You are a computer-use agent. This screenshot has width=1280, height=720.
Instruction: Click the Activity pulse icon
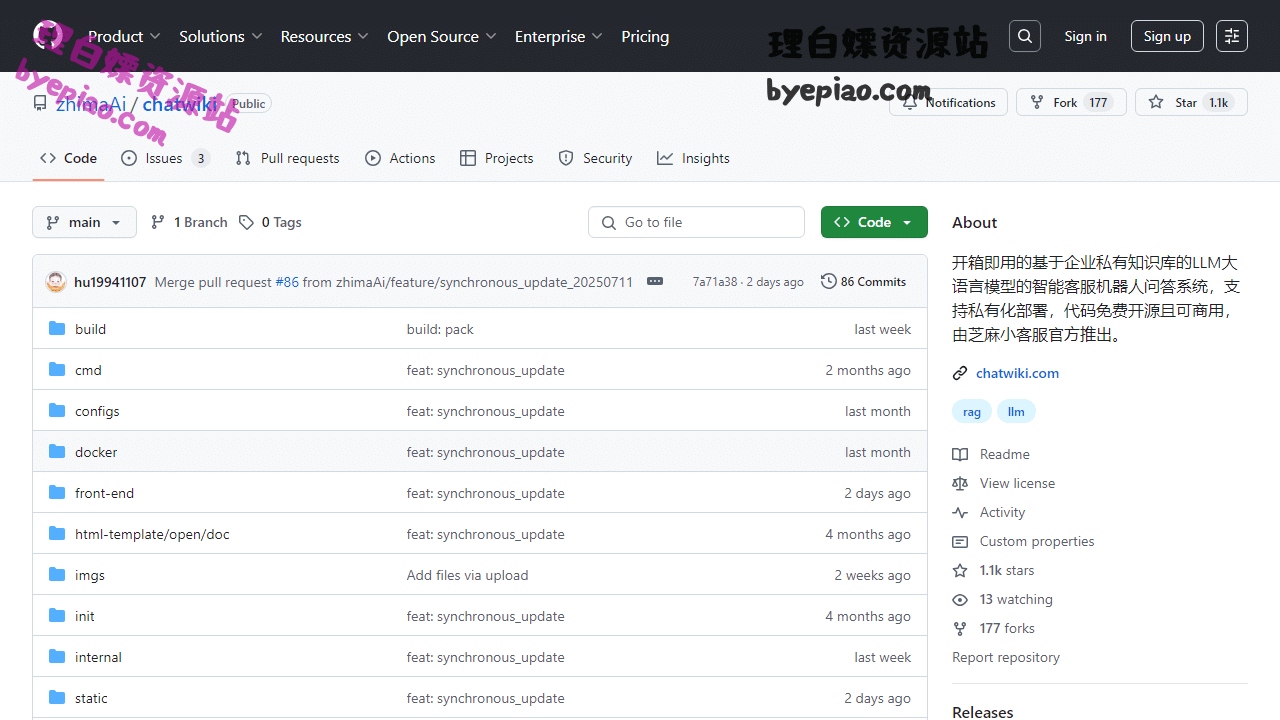click(x=960, y=512)
